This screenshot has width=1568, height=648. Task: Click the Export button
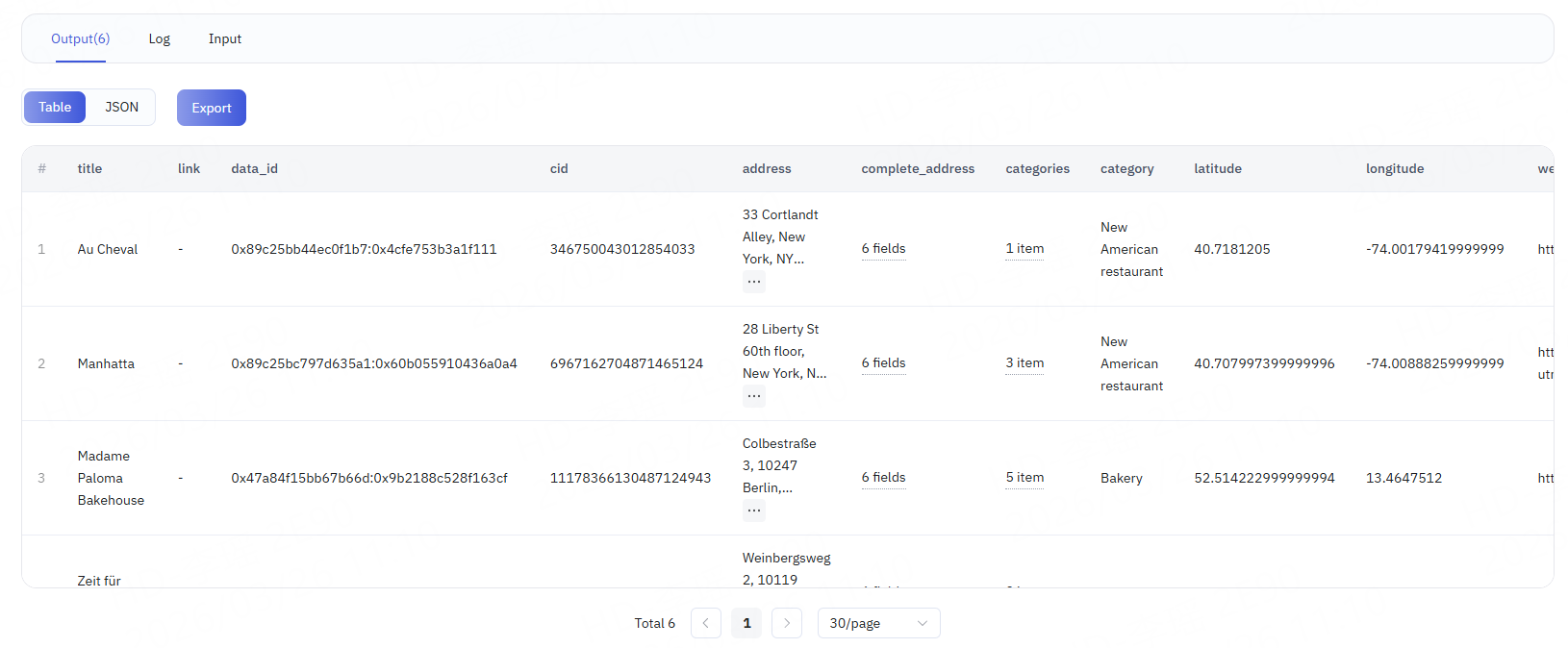pos(211,108)
